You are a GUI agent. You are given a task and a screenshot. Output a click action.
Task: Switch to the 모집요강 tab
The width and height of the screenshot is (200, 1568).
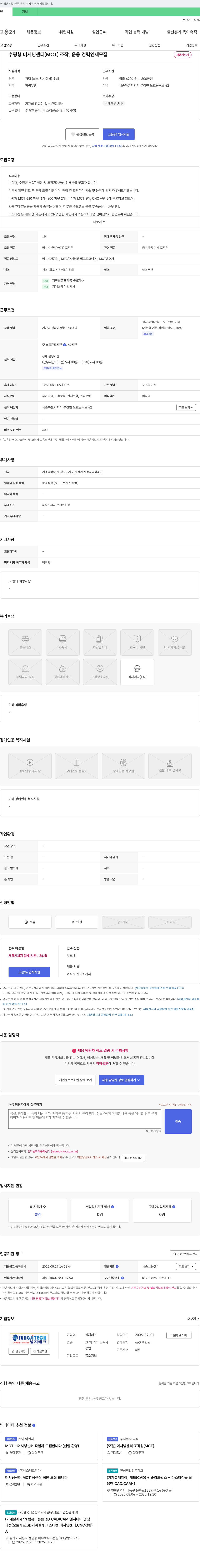click(6, 45)
